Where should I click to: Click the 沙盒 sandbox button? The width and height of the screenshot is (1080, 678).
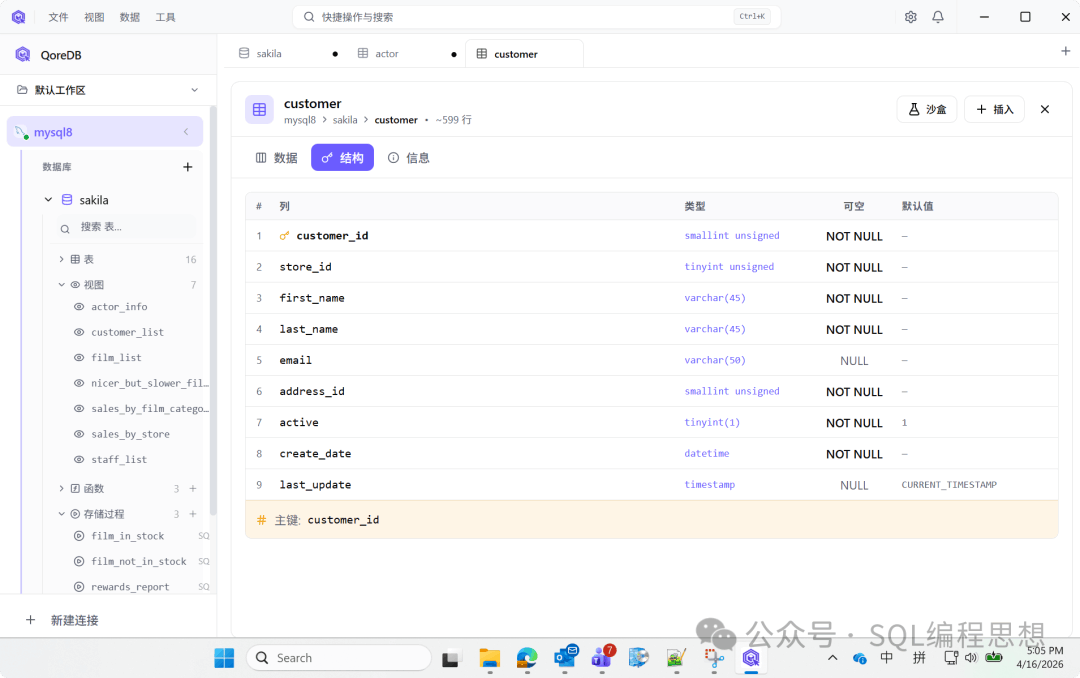point(927,109)
